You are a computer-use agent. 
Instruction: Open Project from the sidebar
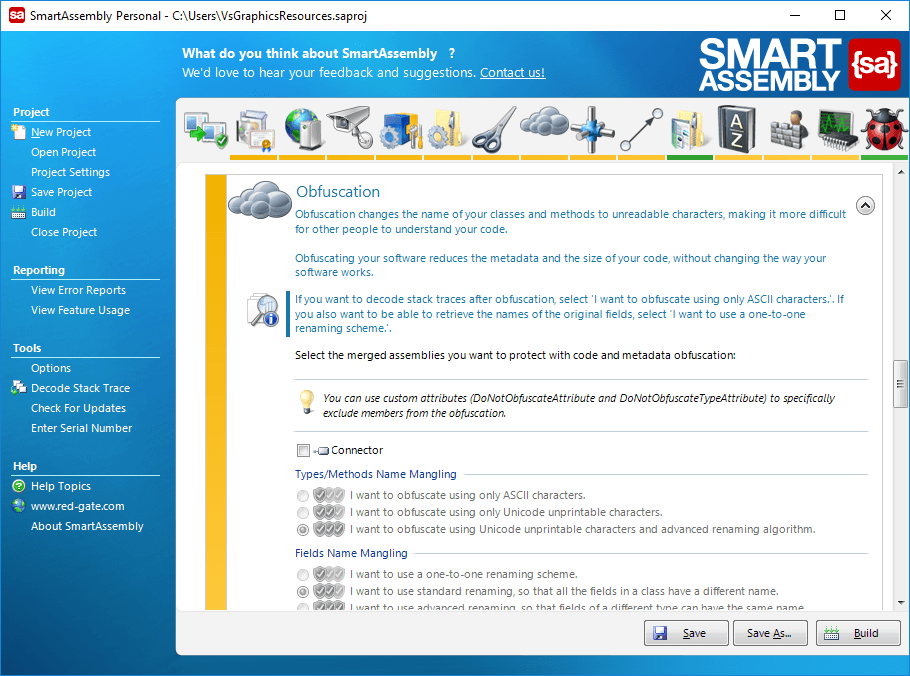pyautogui.click(x=63, y=152)
